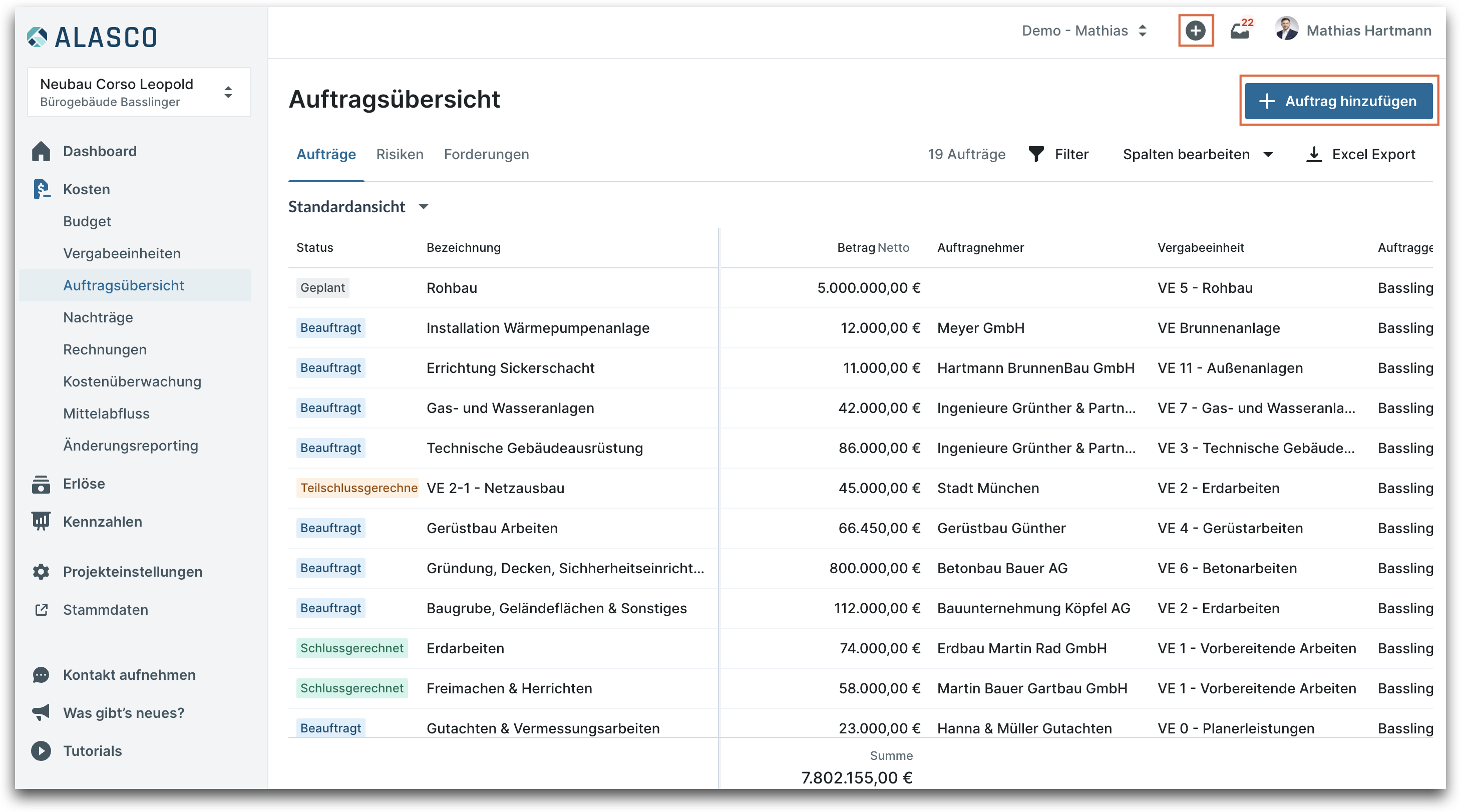
Task: Click the Erlöse icon in the sidebar
Action: point(41,484)
